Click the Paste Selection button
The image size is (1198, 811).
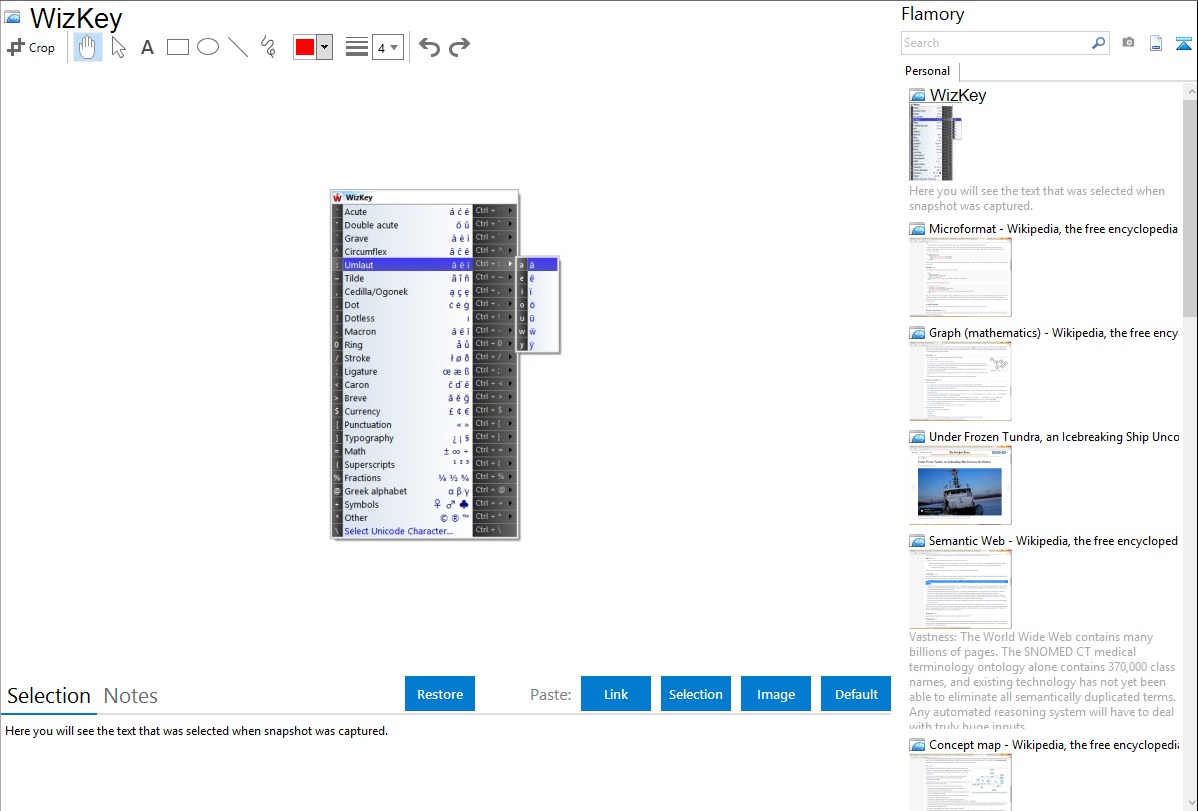point(696,694)
